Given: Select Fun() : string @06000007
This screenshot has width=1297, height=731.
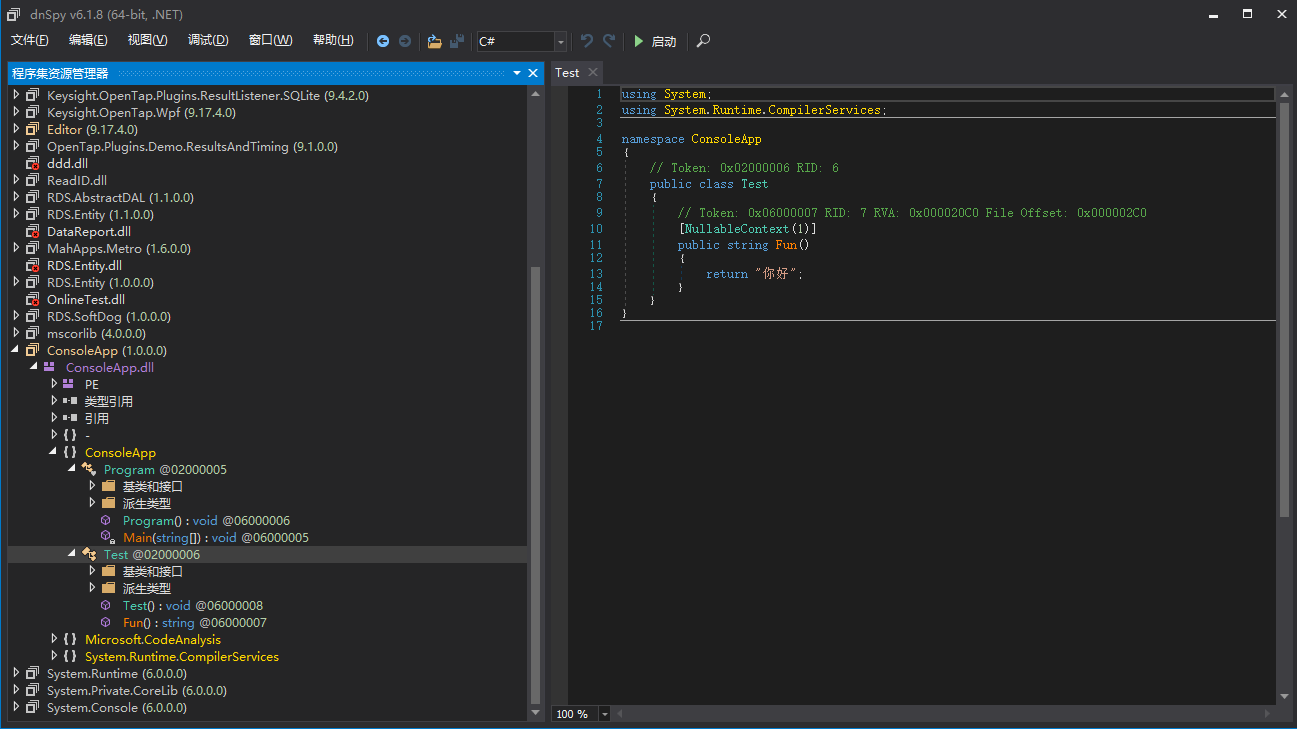Looking at the screenshot, I should coord(195,622).
